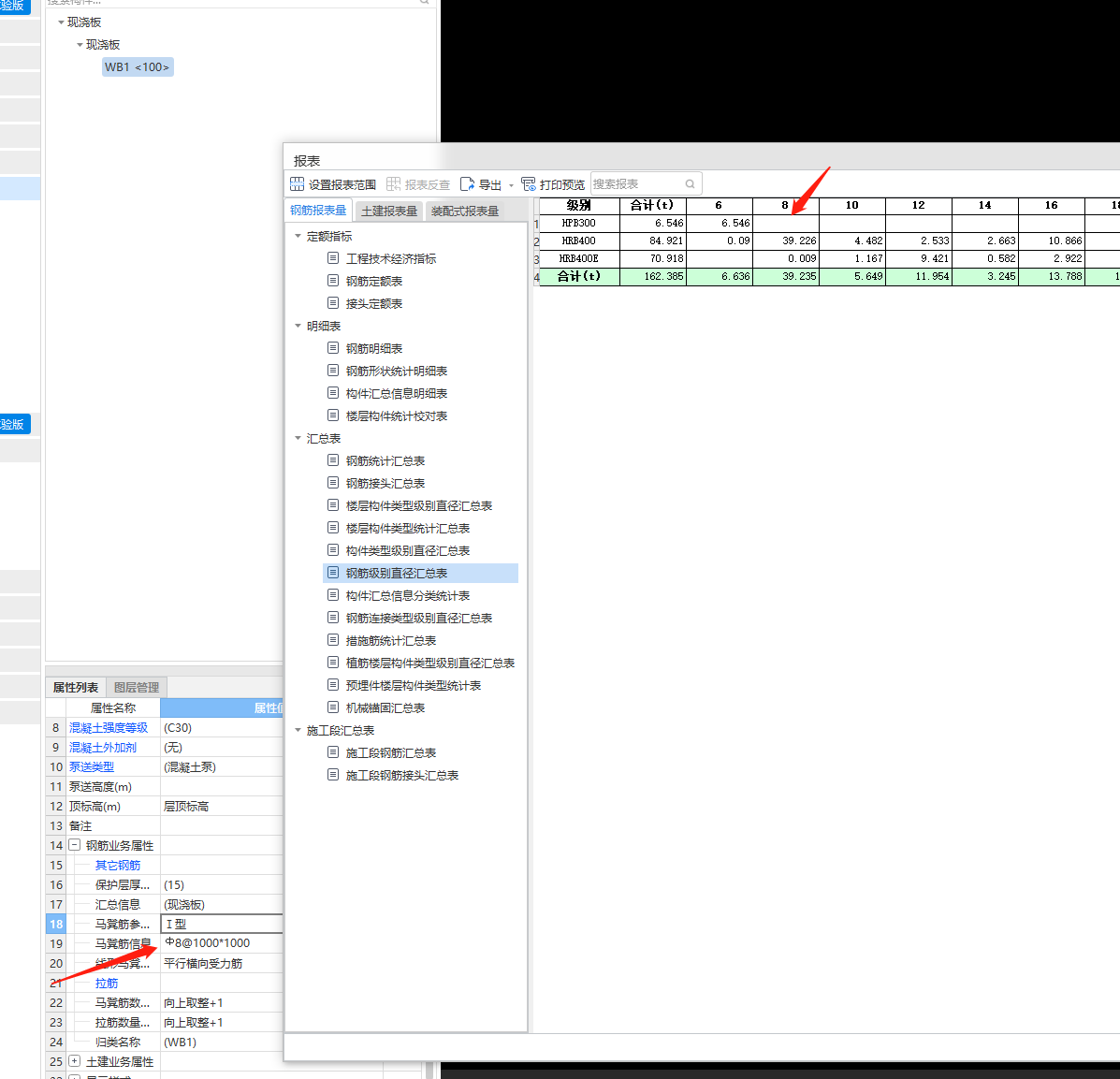Viewport: 1120px width, 1079px height.
Task: Click the HPB300 row header cell
Action: [x=578, y=223]
